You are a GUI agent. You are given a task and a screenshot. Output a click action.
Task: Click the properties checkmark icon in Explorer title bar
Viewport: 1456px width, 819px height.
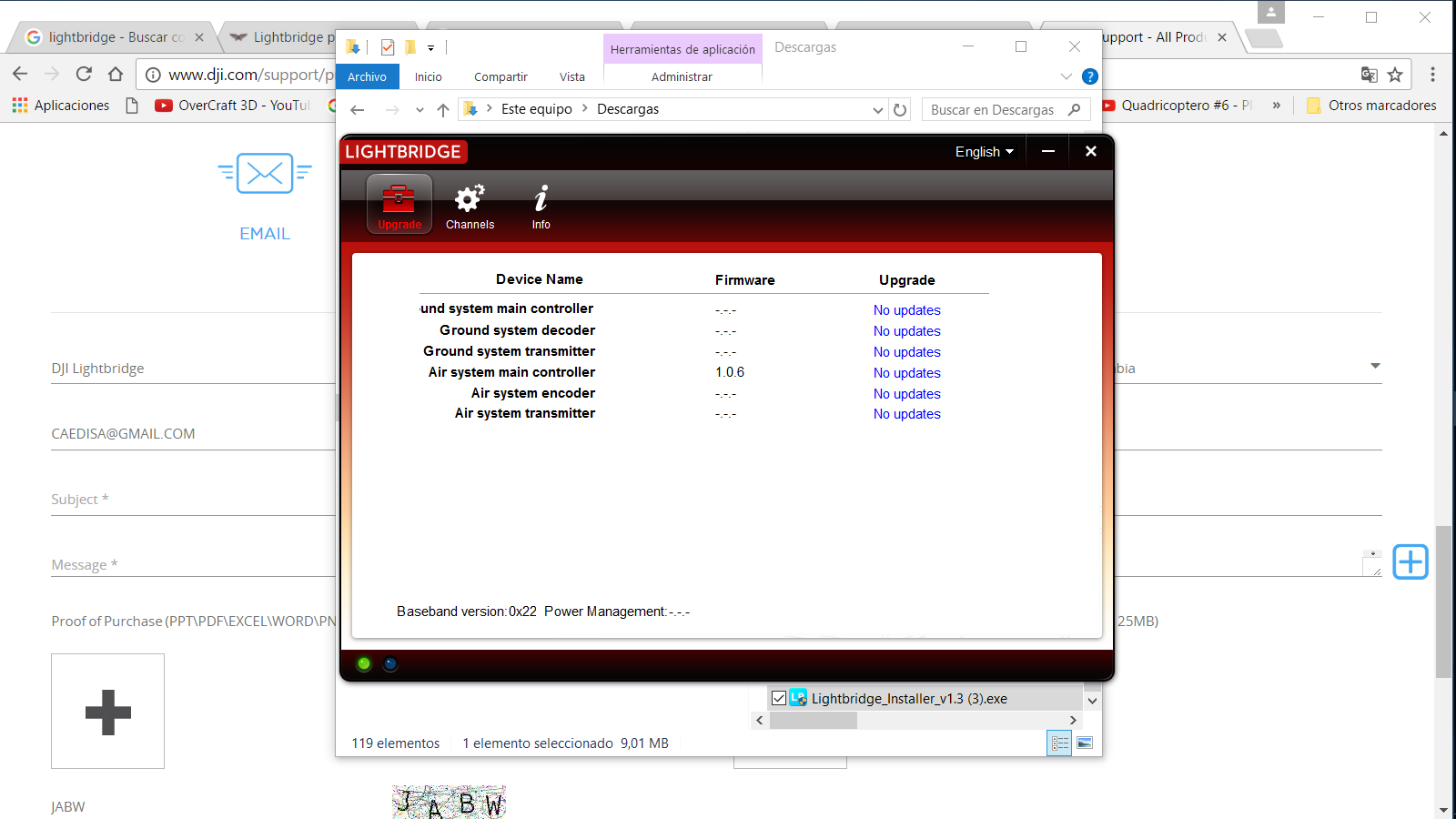(x=388, y=47)
